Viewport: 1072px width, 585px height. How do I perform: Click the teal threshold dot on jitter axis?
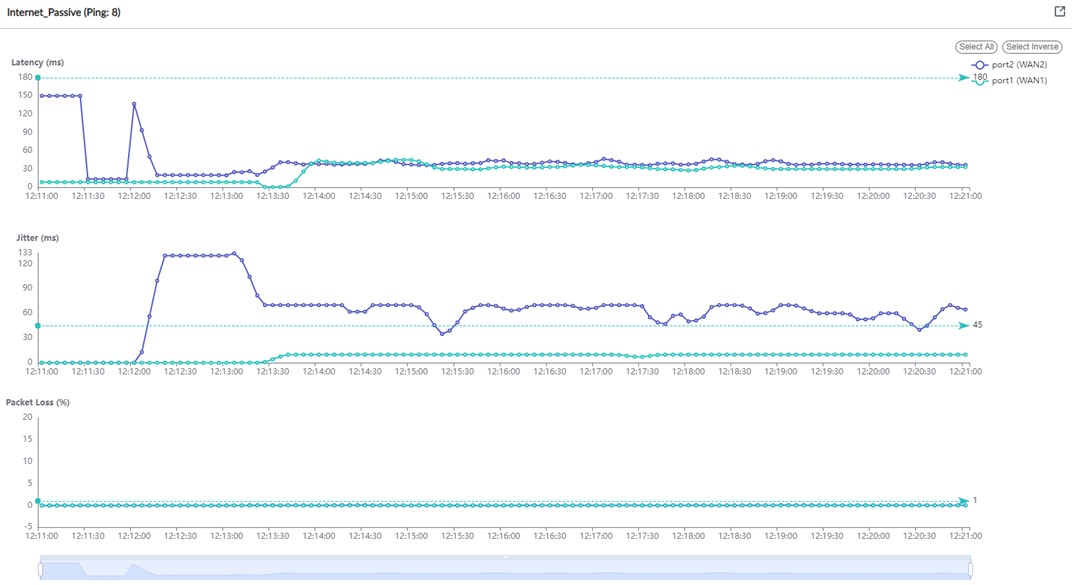pos(37,324)
